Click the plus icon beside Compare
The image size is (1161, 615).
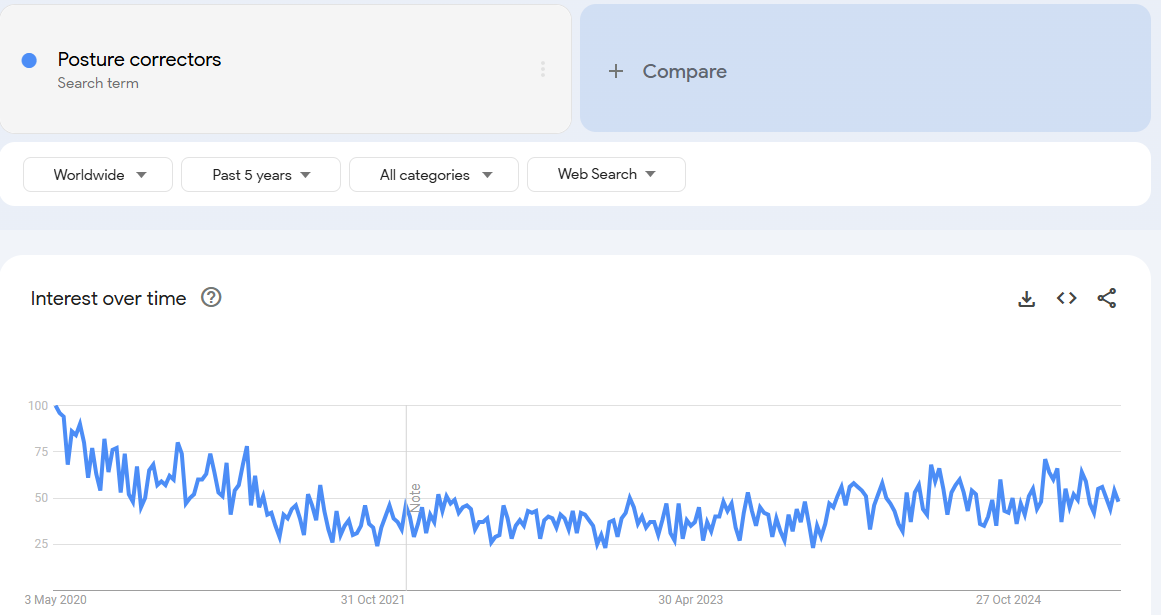[x=615, y=71]
